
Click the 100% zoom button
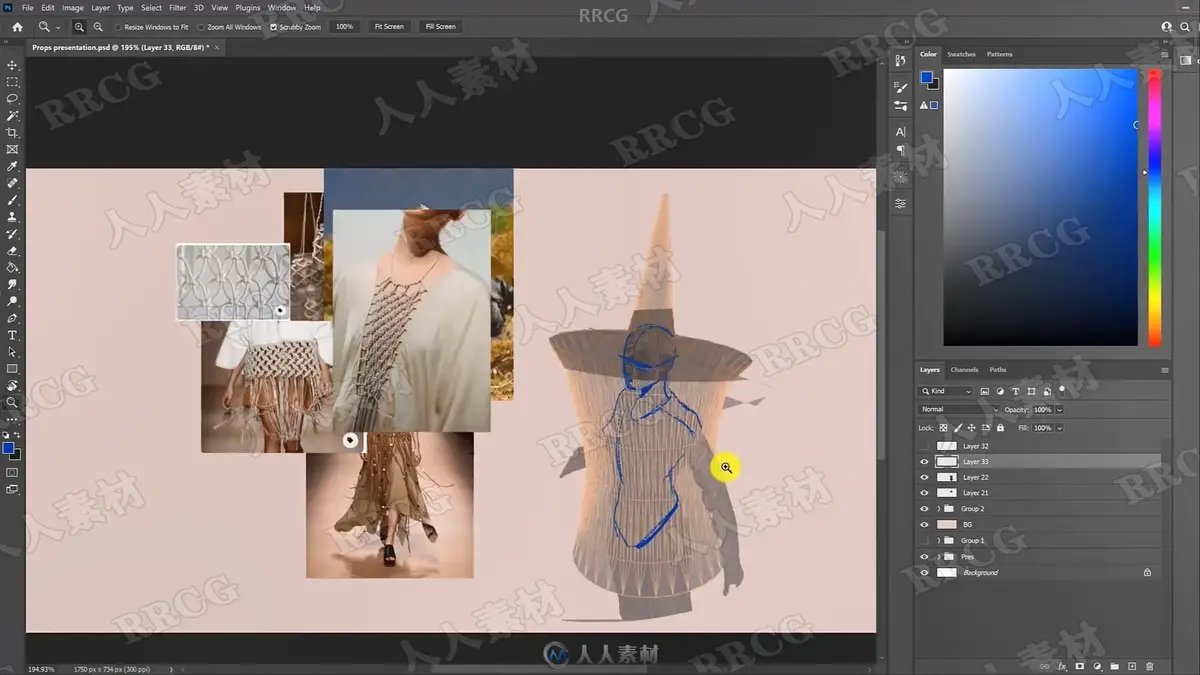tap(345, 27)
